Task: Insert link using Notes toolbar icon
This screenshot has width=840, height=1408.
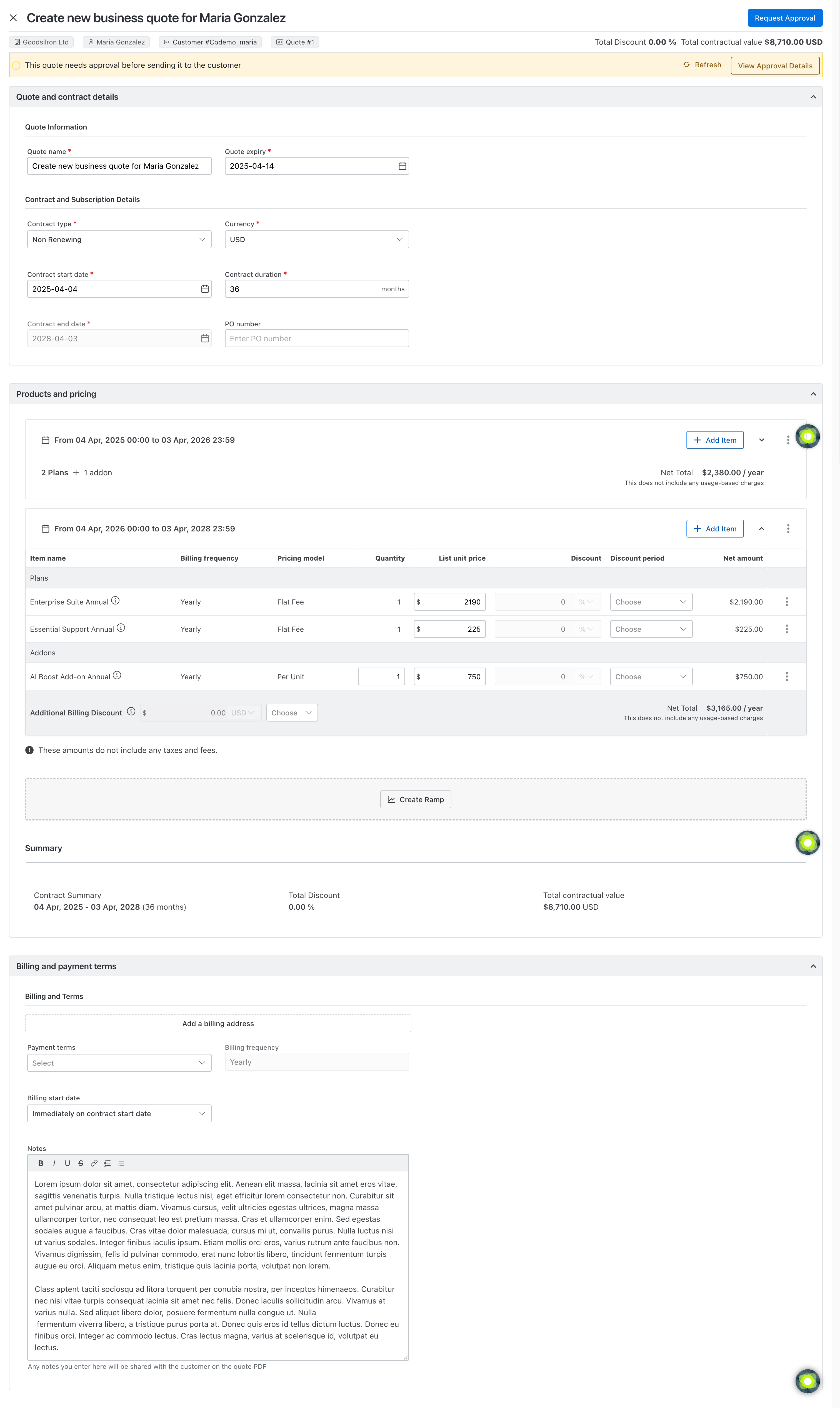Action: pyautogui.click(x=94, y=1163)
